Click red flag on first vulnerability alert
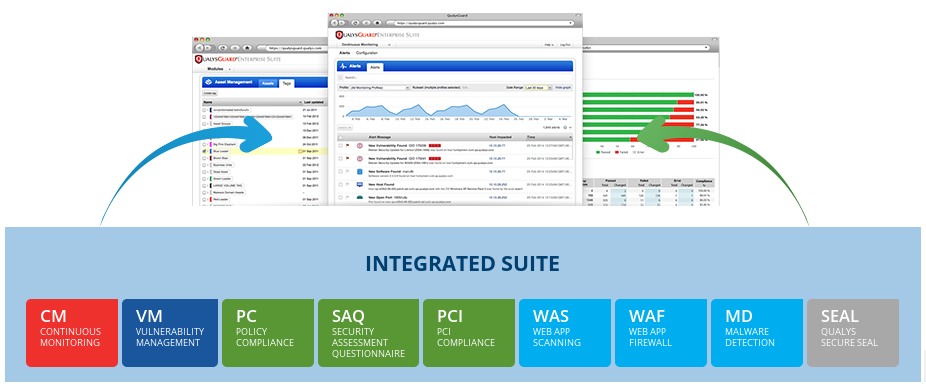This screenshot has width=926, height=392. [x=348, y=145]
